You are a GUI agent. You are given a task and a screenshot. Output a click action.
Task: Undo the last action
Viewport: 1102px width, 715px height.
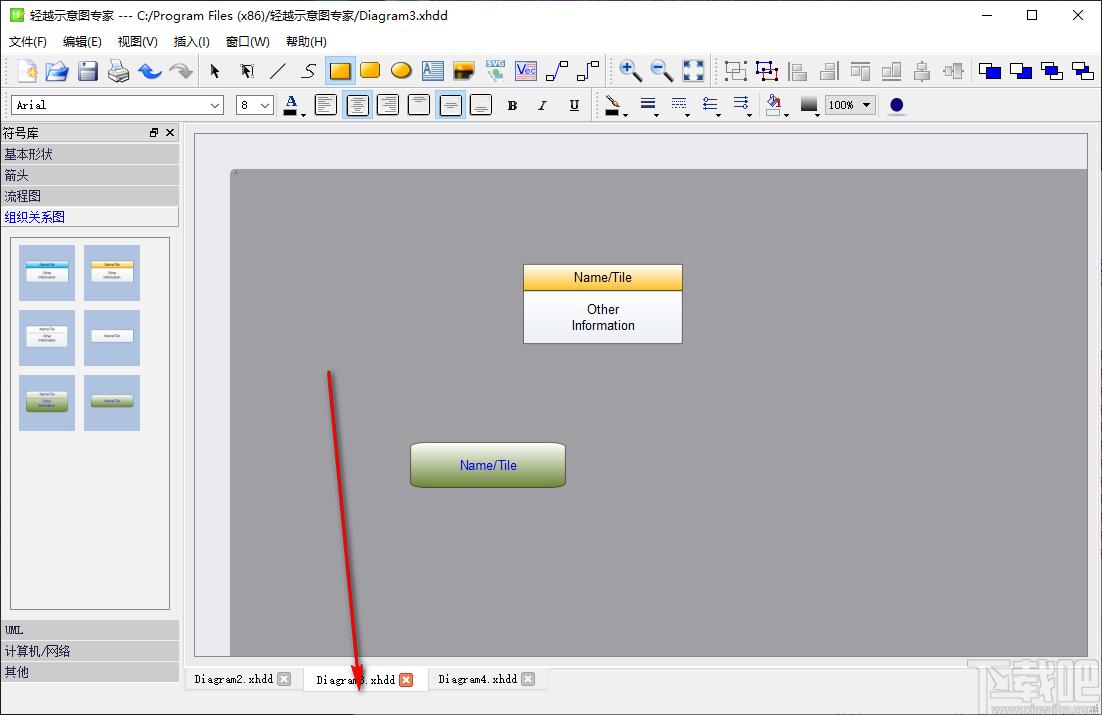coord(150,71)
